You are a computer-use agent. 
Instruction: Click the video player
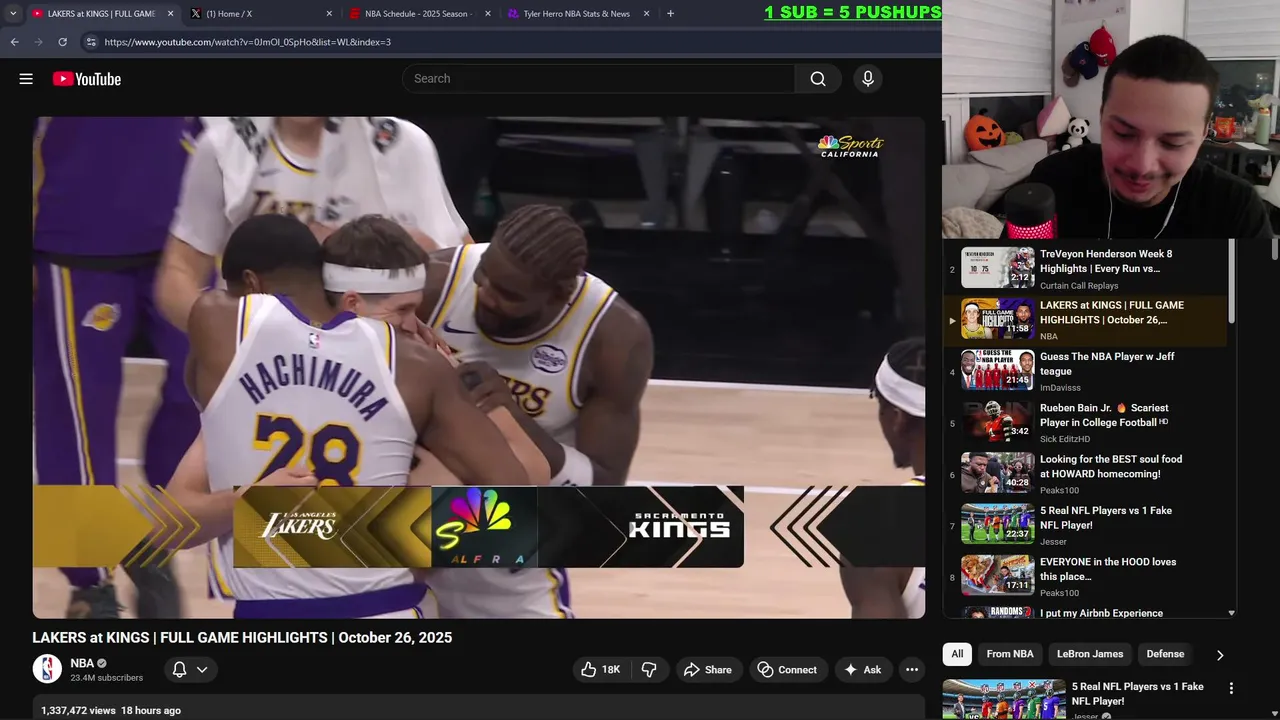479,367
